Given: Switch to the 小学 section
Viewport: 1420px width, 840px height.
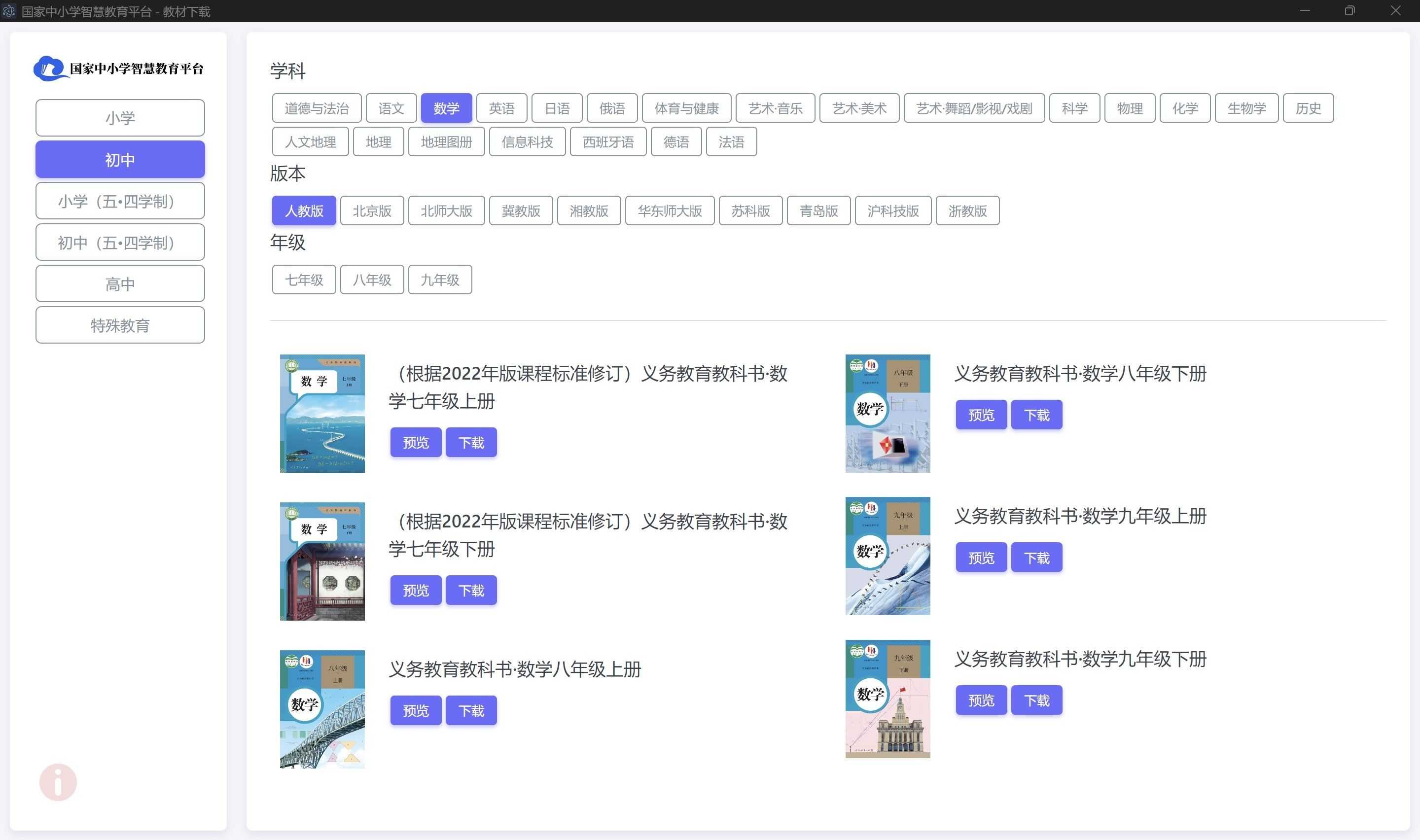Looking at the screenshot, I should click(120, 117).
